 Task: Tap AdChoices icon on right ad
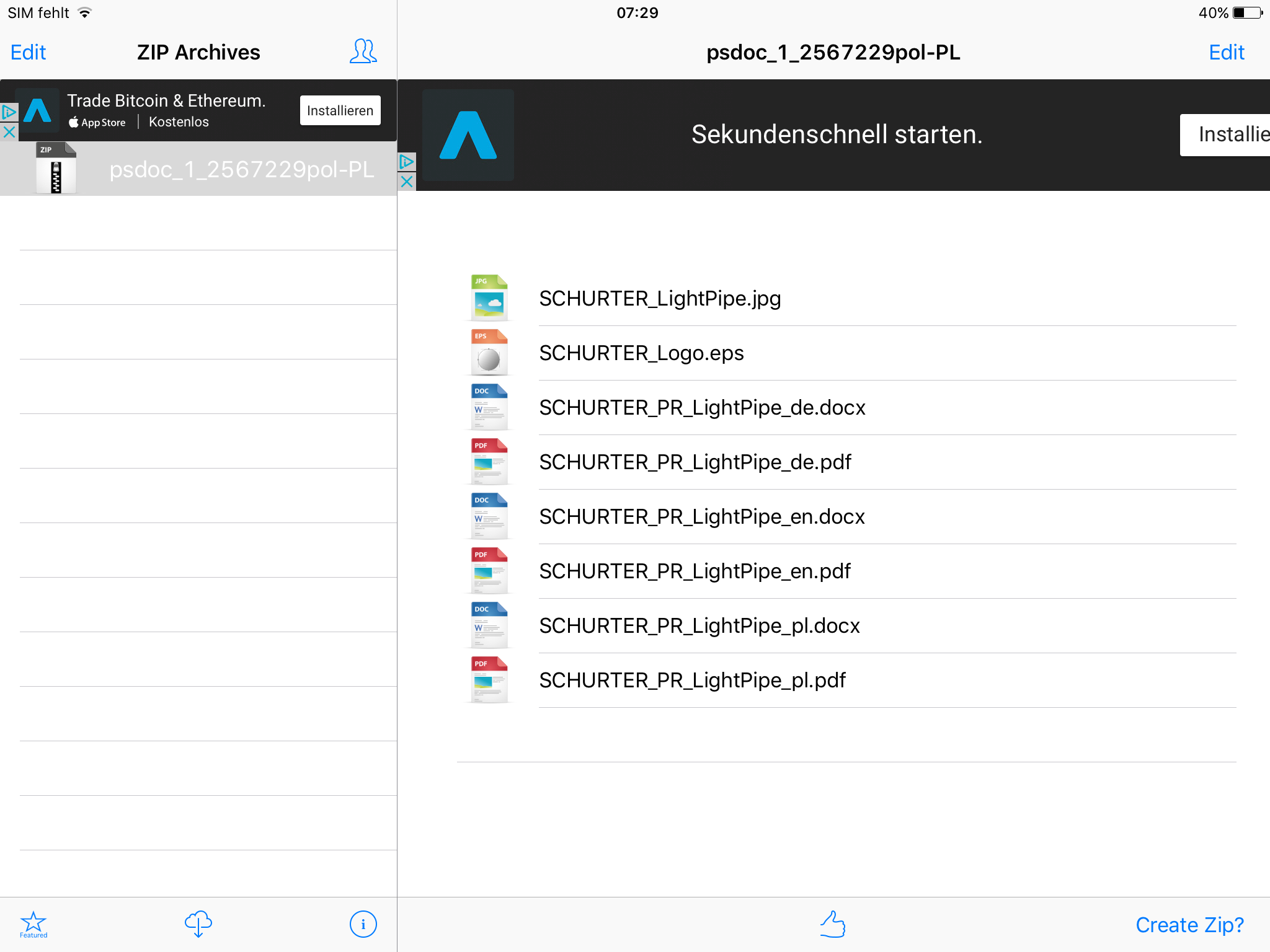coord(407,162)
